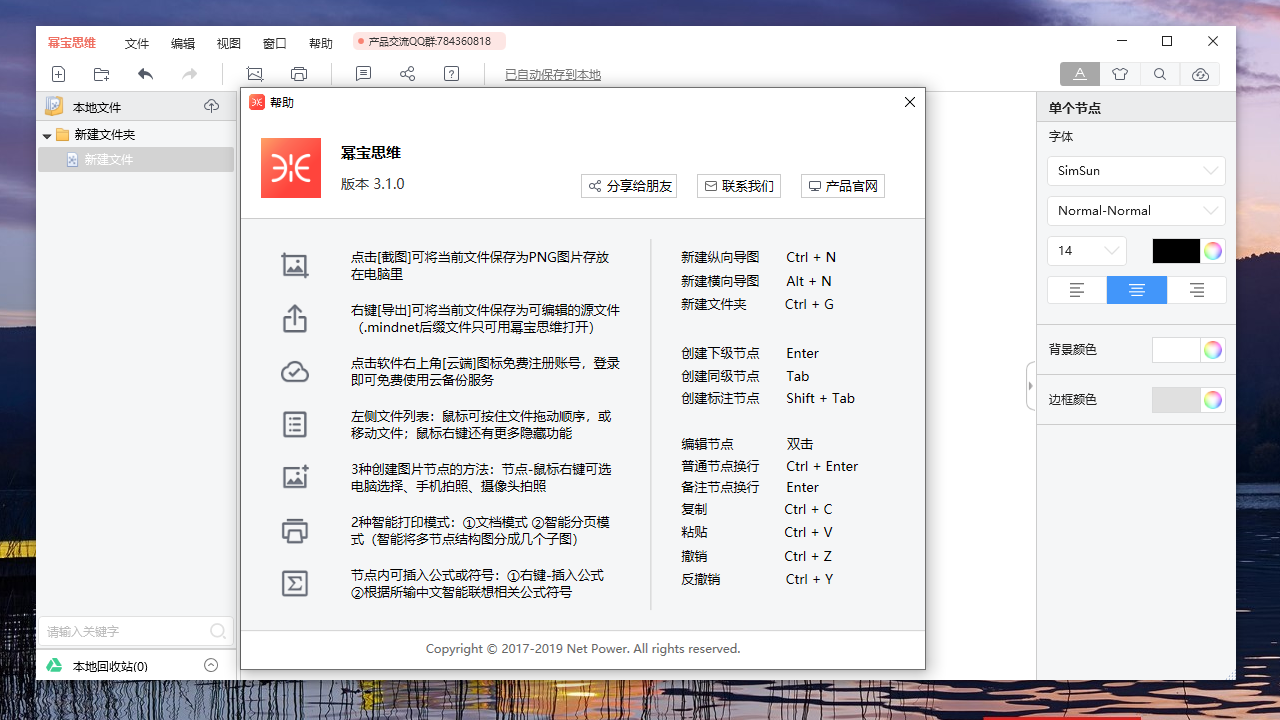This screenshot has width=1280, height=720.
Task: Click the note comment toolbar icon
Action: (364, 74)
